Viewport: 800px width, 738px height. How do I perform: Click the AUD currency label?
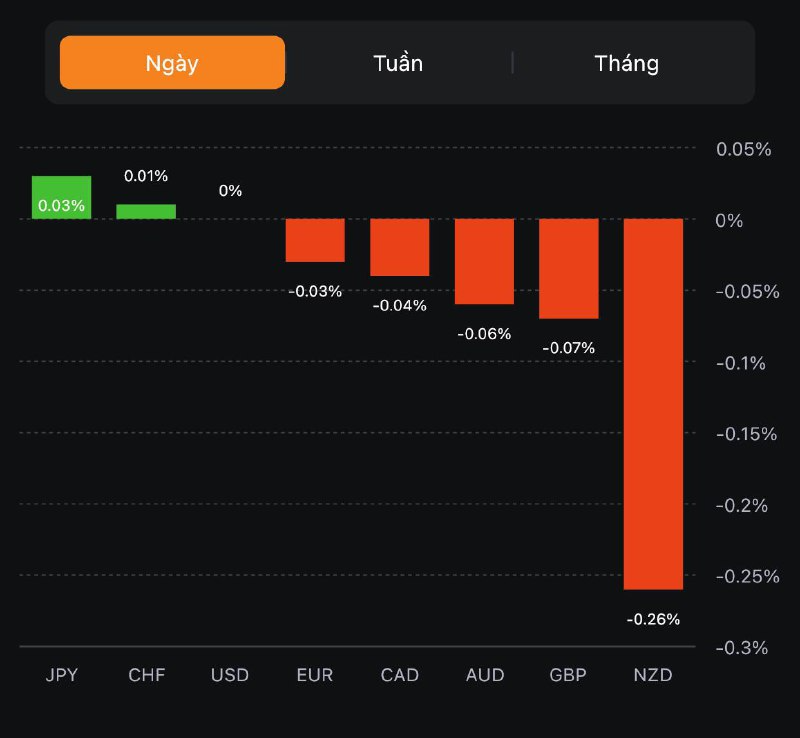(484, 675)
